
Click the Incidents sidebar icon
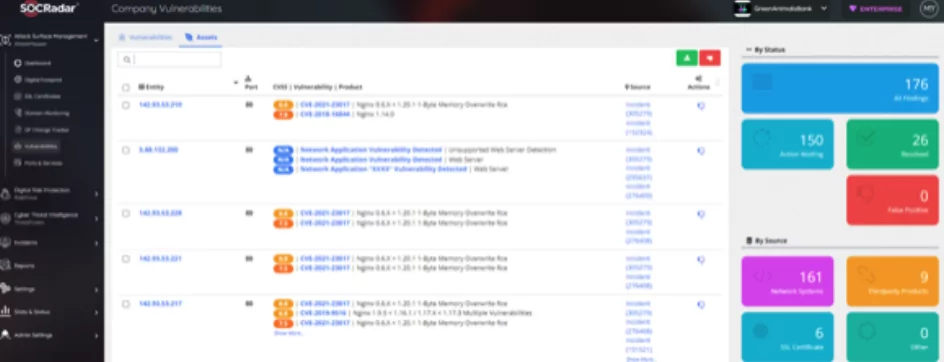click(x=5, y=243)
